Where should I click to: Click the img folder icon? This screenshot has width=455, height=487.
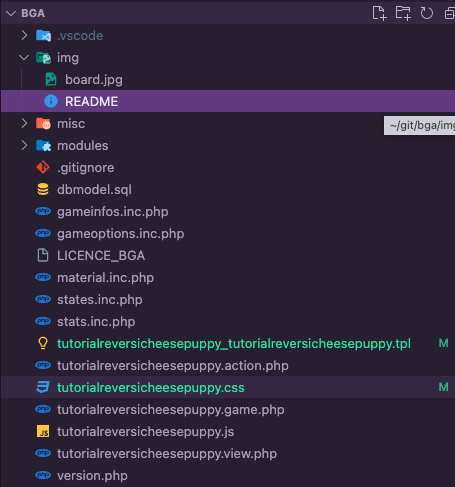pyautogui.click(x=43, y=58)
